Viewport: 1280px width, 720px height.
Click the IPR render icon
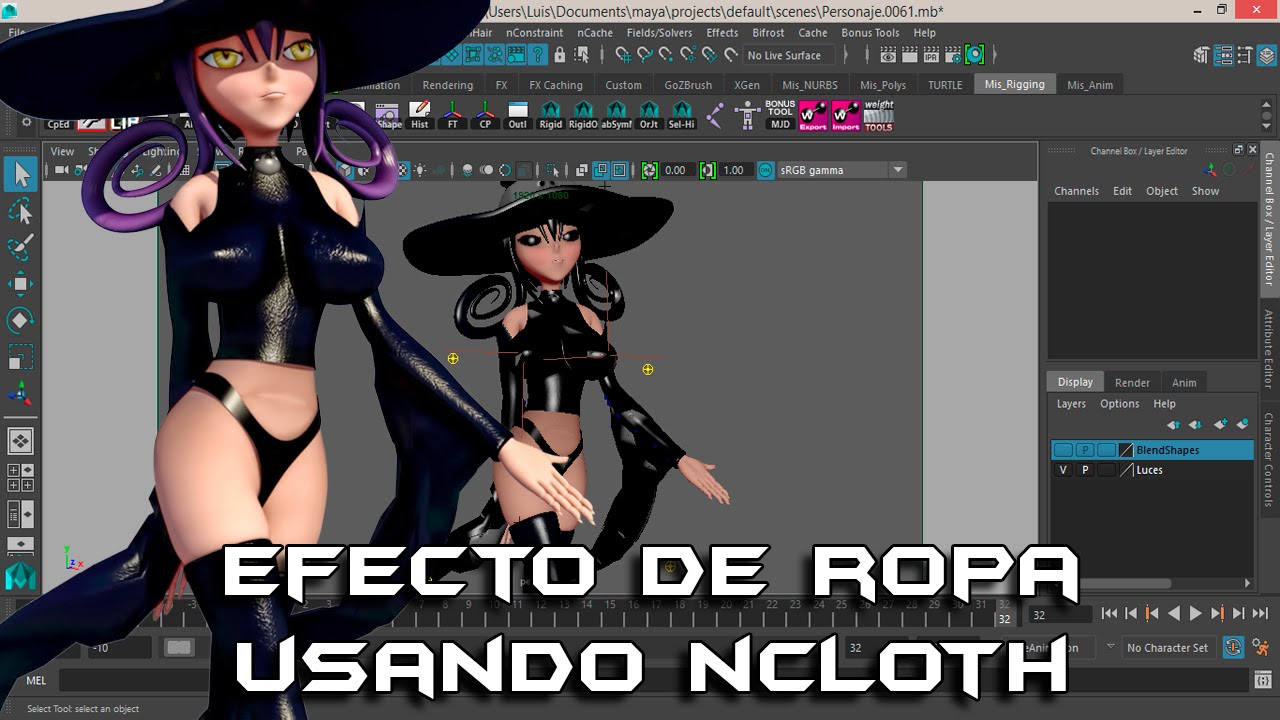[x=930, y=55]
